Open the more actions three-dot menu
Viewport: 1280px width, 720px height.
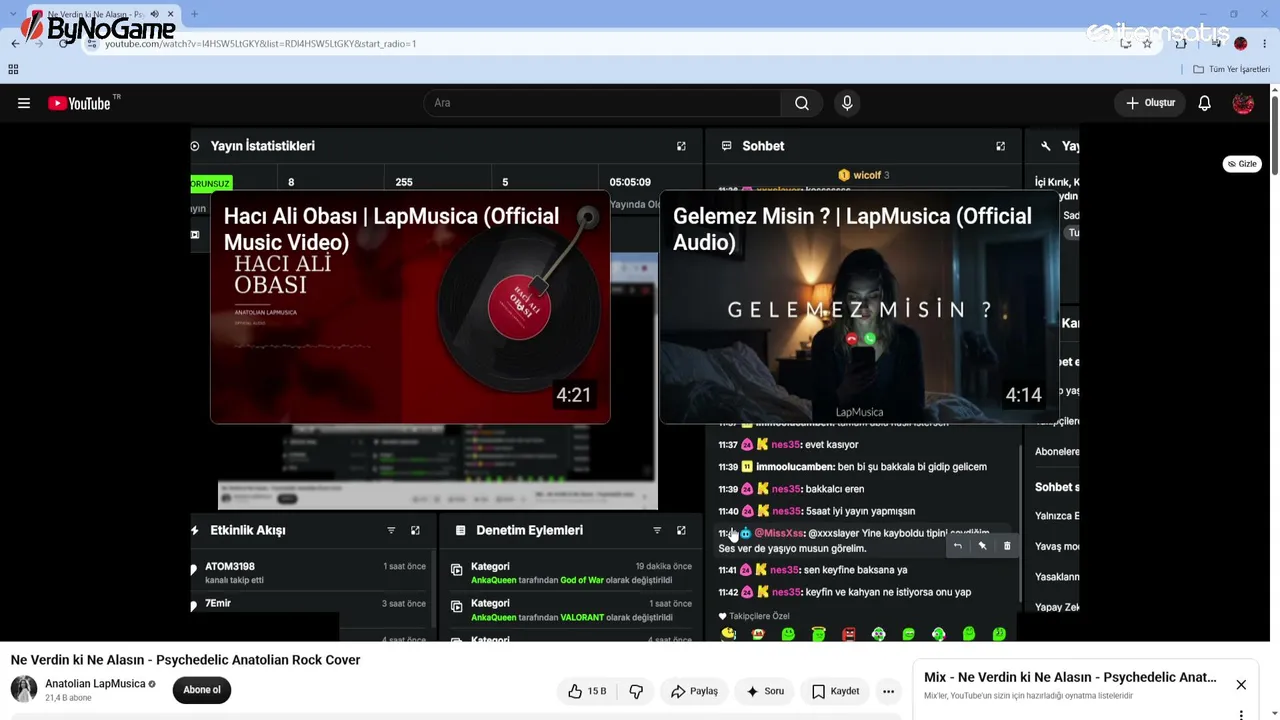click(888, 691)
